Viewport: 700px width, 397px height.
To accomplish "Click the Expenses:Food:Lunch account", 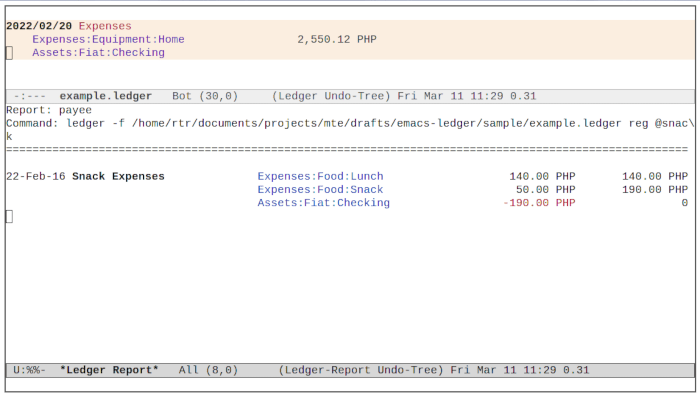I will pyautogui.click(x=320, y=176).
